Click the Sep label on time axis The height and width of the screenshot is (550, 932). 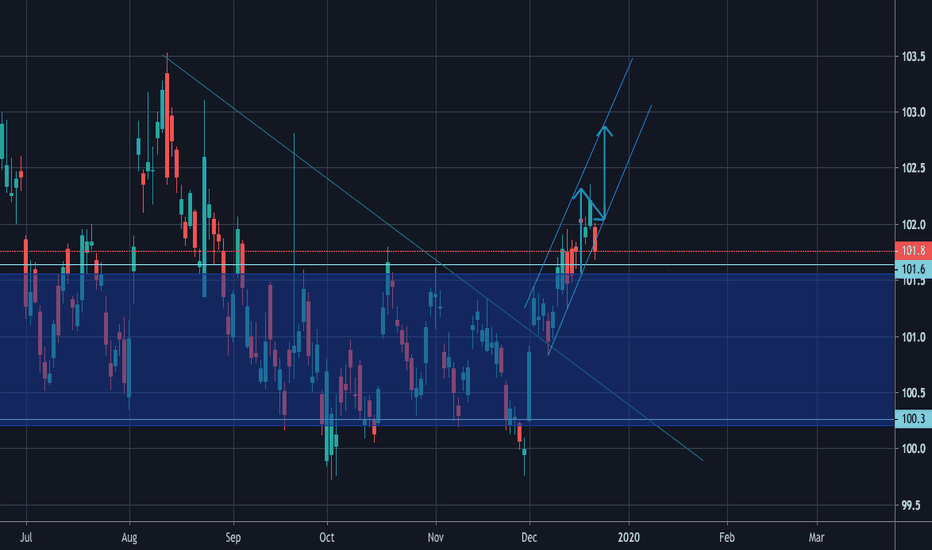tap(233, 538)
